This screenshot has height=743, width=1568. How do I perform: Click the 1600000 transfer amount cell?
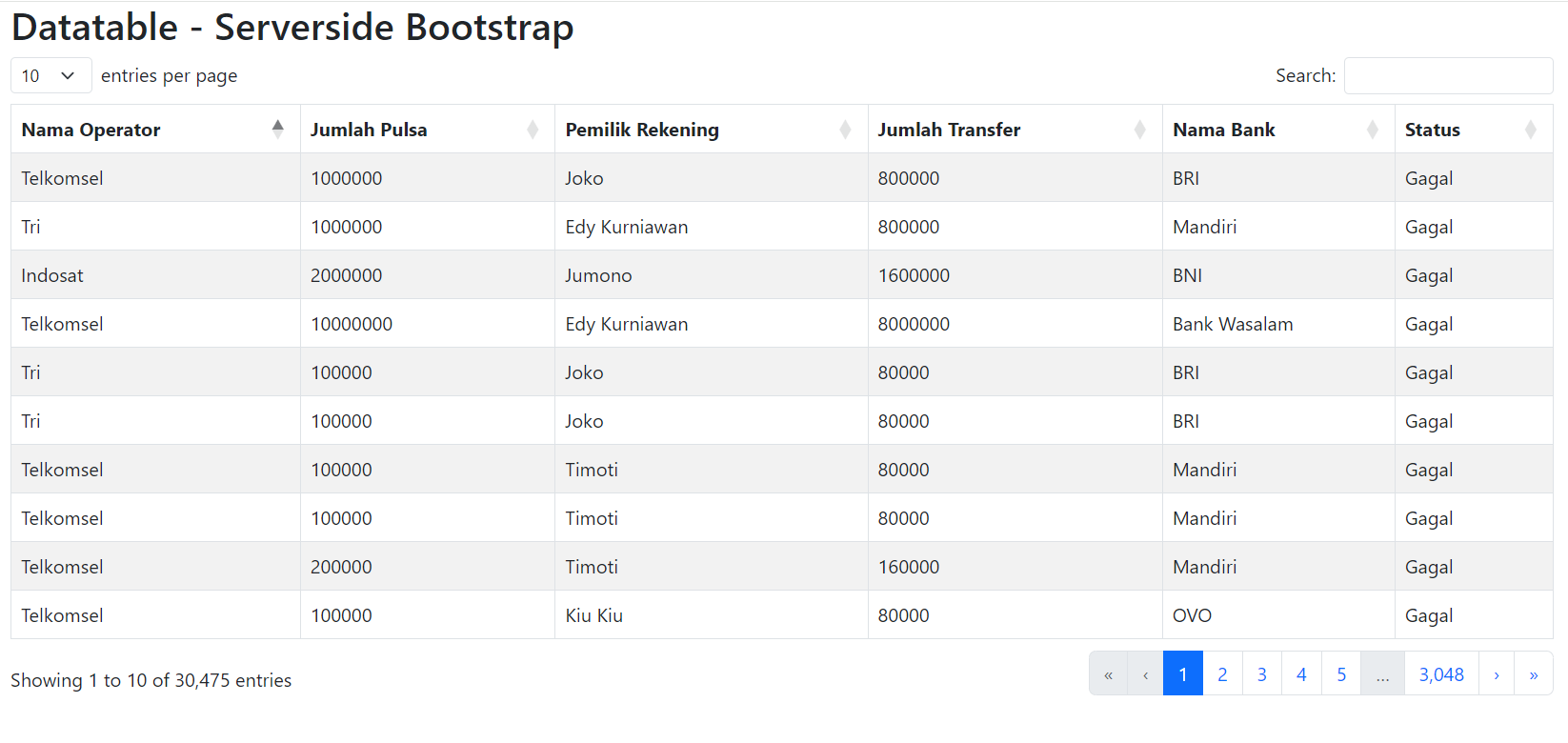(x=1015, y=275)
